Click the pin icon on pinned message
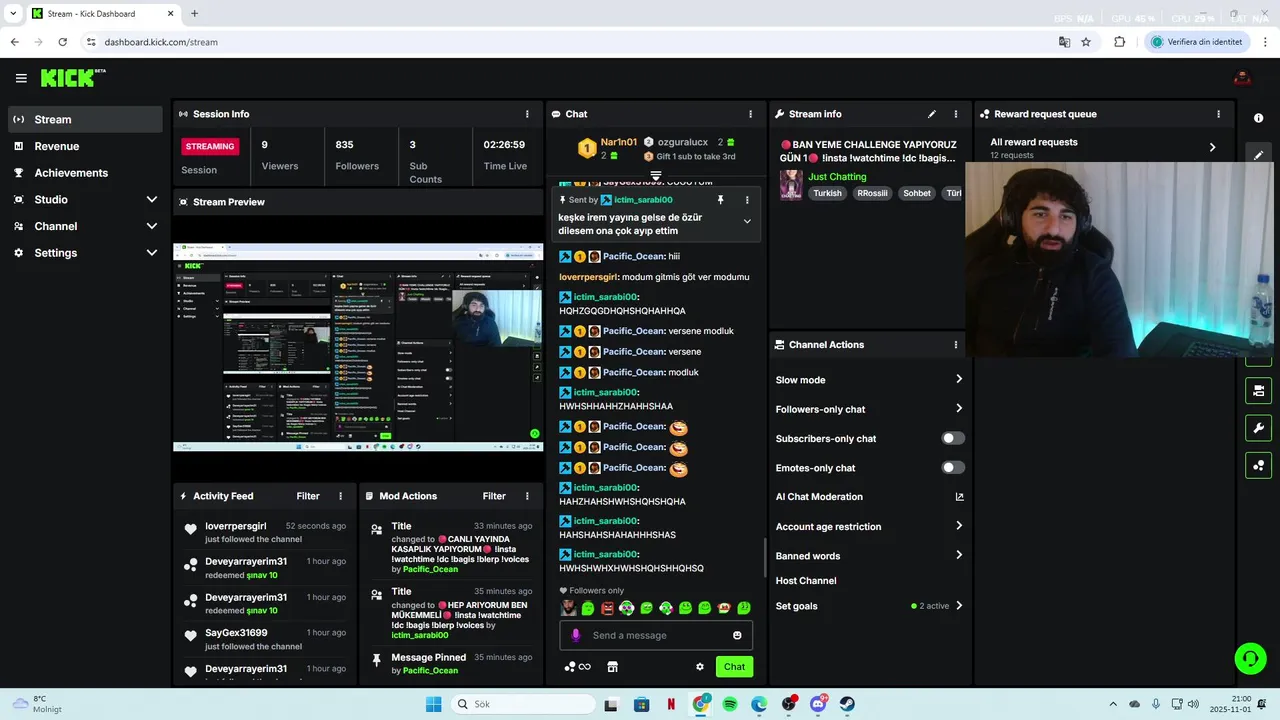Viewport: 1280px width, 720px height. pos(720,200)
